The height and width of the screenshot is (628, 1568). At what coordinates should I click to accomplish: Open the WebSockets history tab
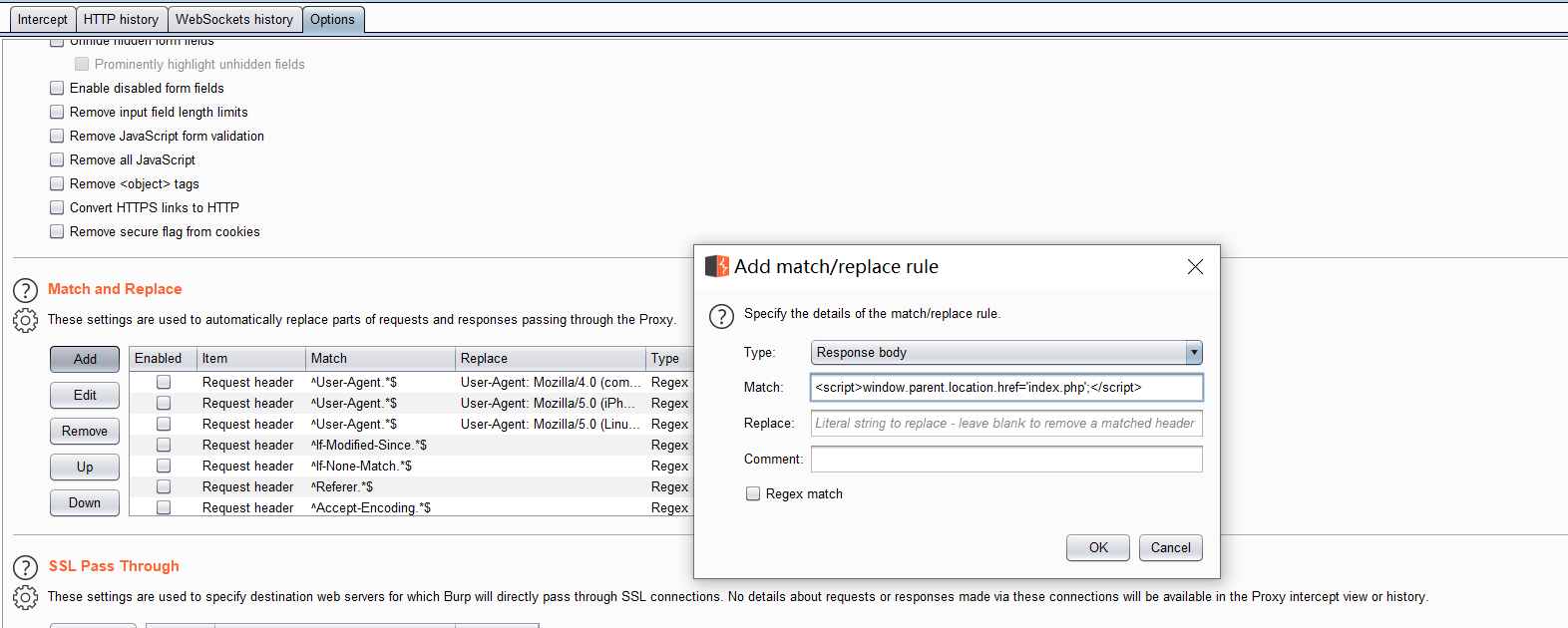point(234,19)
